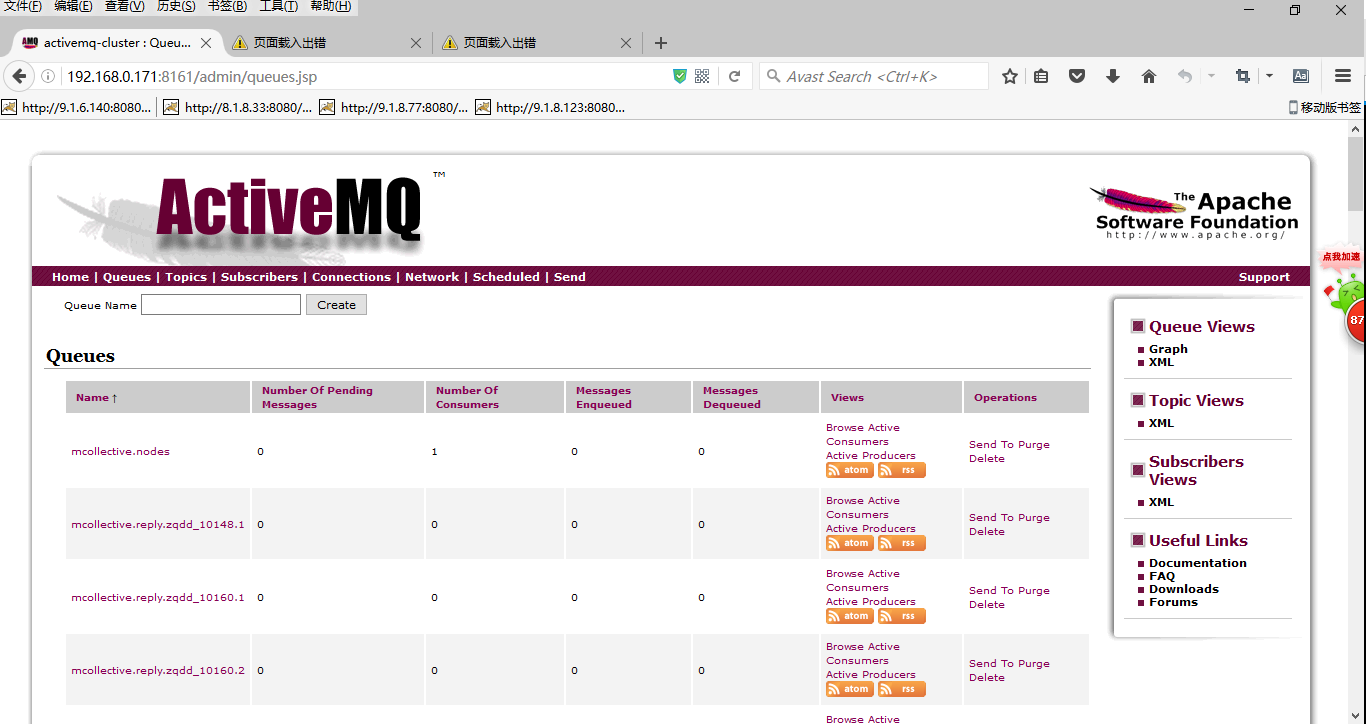
Task: Save page to Pocket icon
Action: [1077, 76]
